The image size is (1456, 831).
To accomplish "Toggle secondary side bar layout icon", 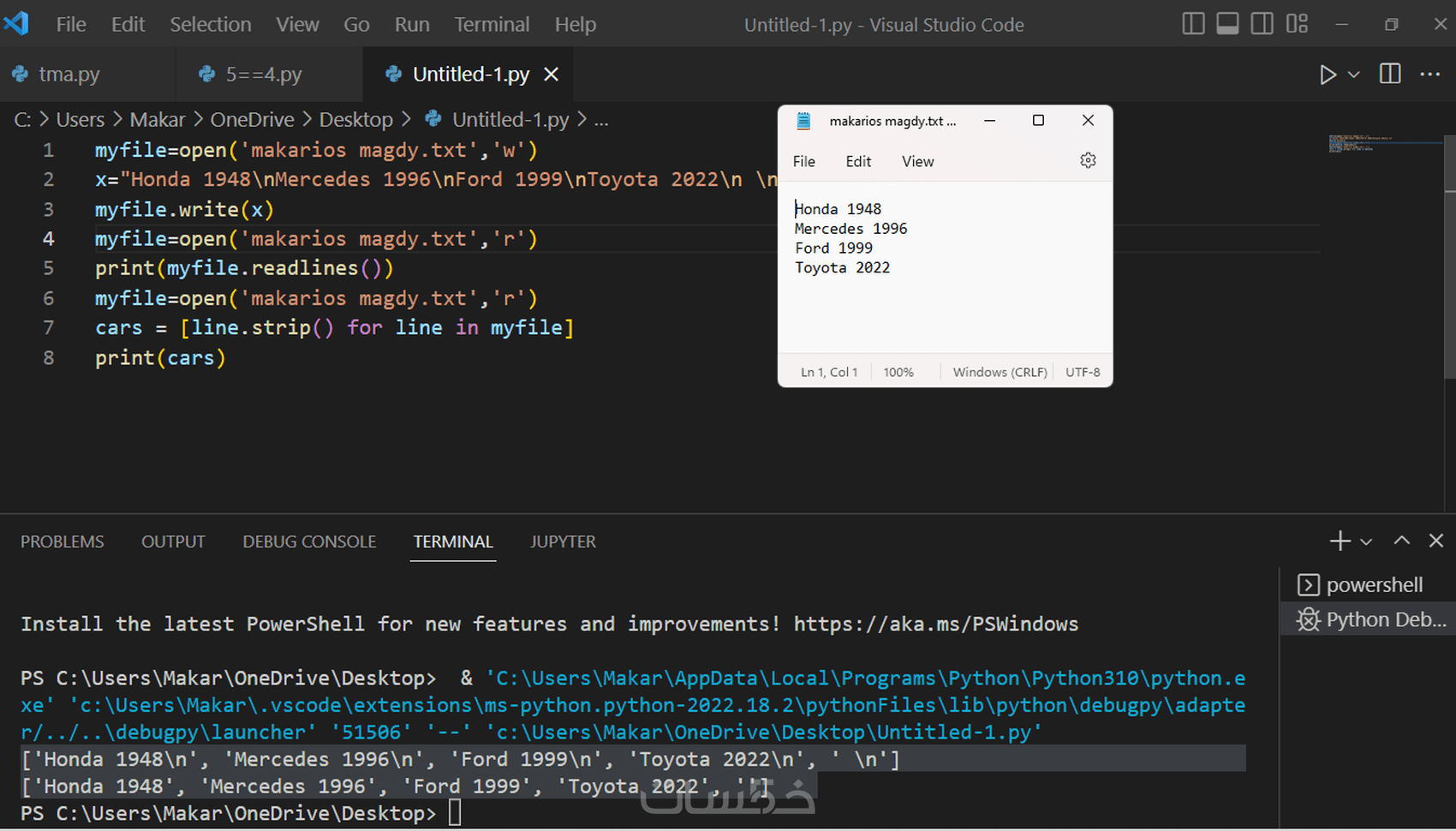I will click(1262, 24).
